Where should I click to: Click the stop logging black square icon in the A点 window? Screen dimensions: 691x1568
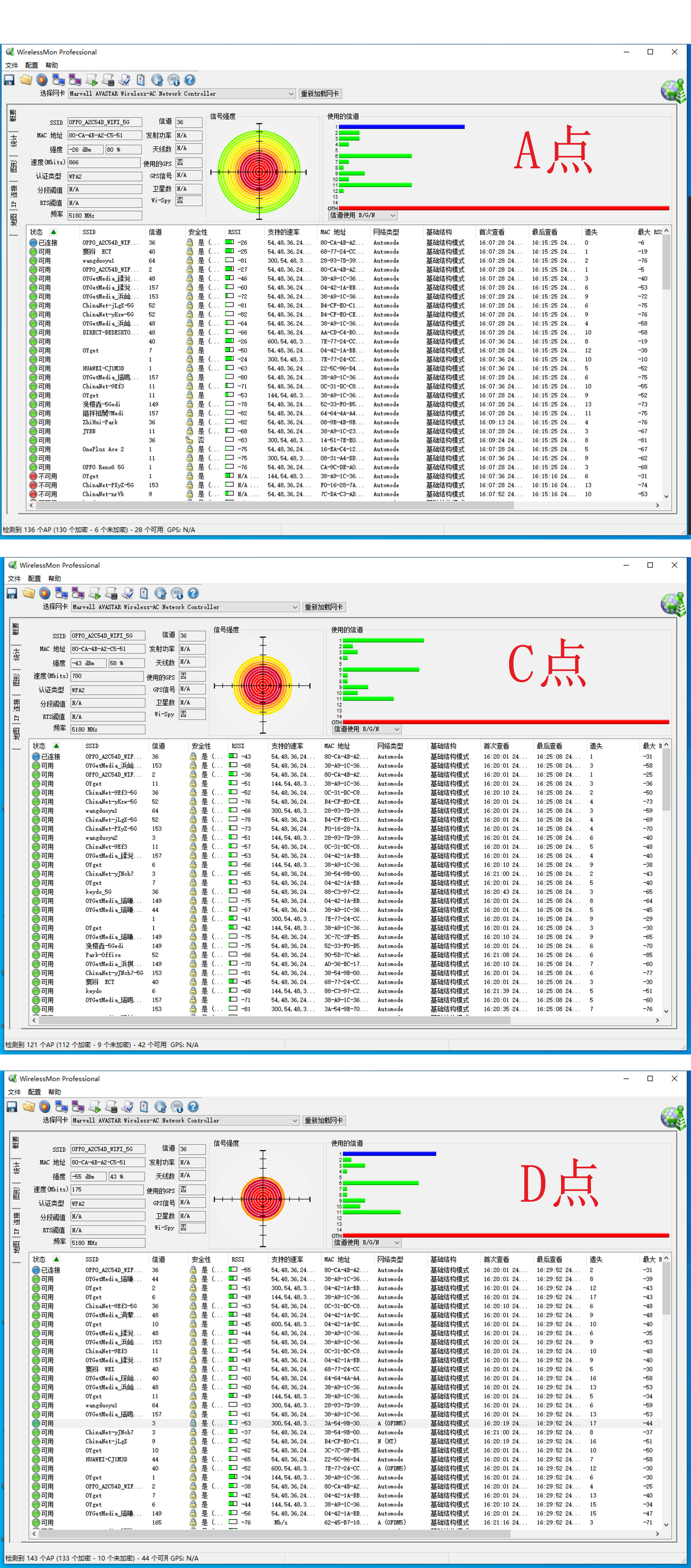click(x=108, y=80)
